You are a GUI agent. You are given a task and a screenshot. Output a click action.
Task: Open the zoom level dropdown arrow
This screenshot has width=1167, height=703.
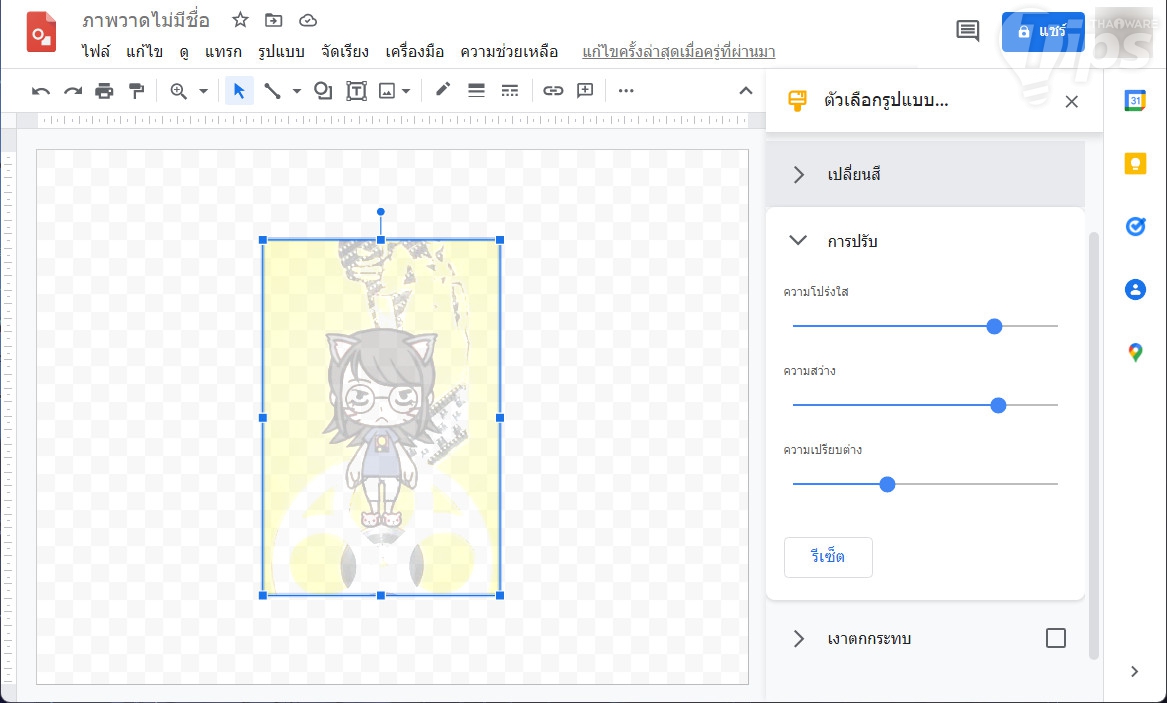(203, 92)
